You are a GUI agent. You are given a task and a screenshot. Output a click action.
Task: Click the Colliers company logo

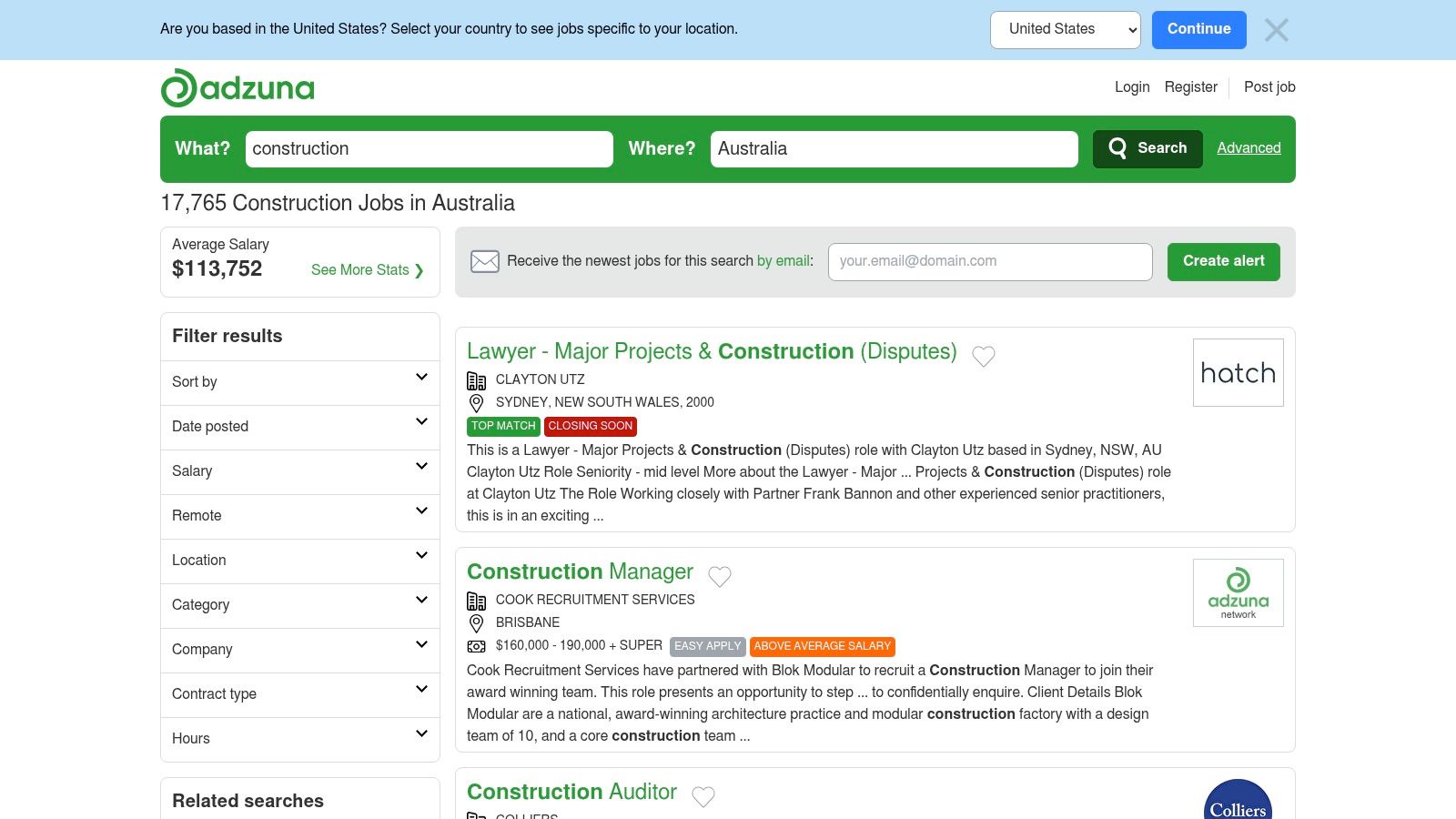(x=1238, y=801)
